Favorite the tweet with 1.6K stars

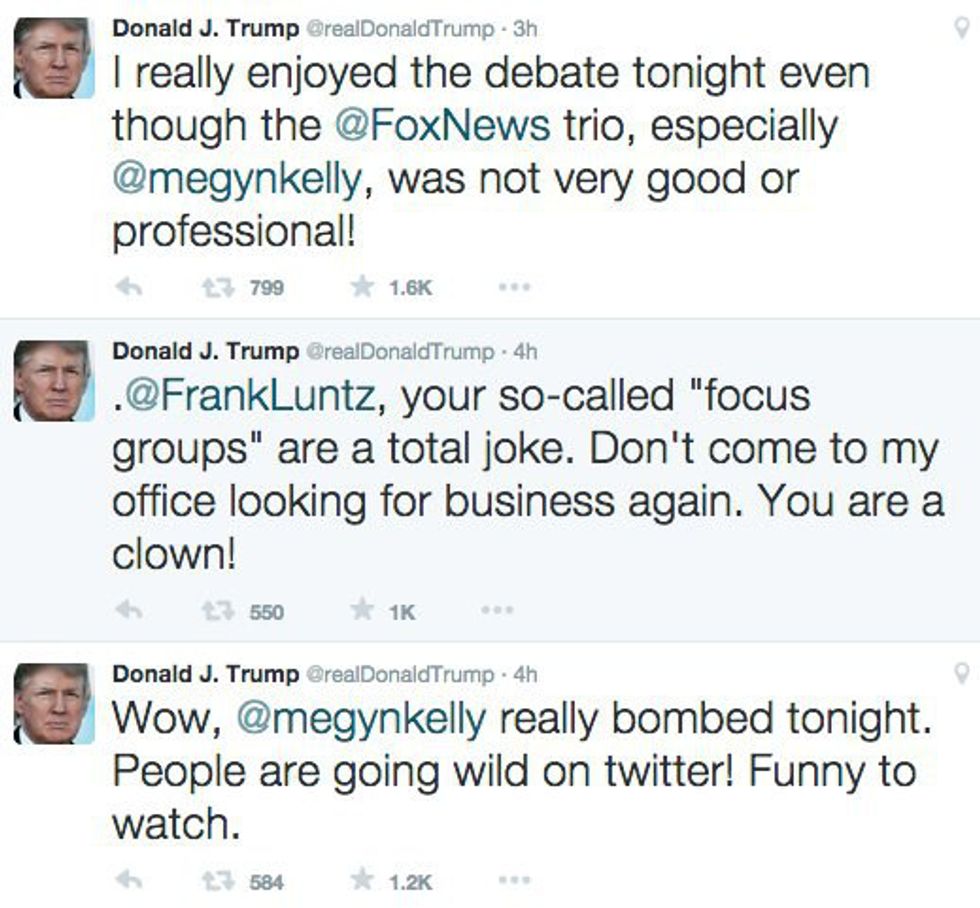click(361, 288)
